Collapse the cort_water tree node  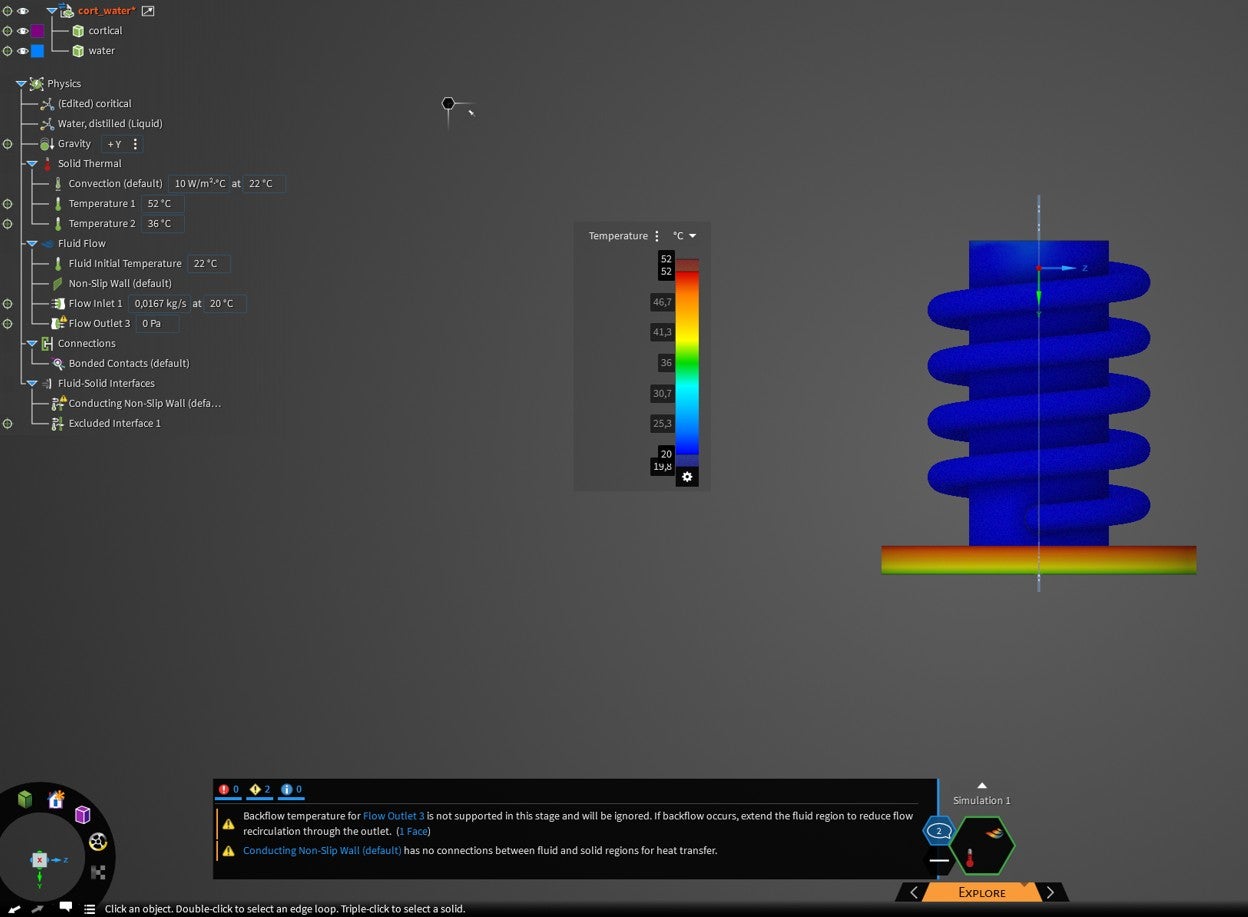click(x=52, y=11)
